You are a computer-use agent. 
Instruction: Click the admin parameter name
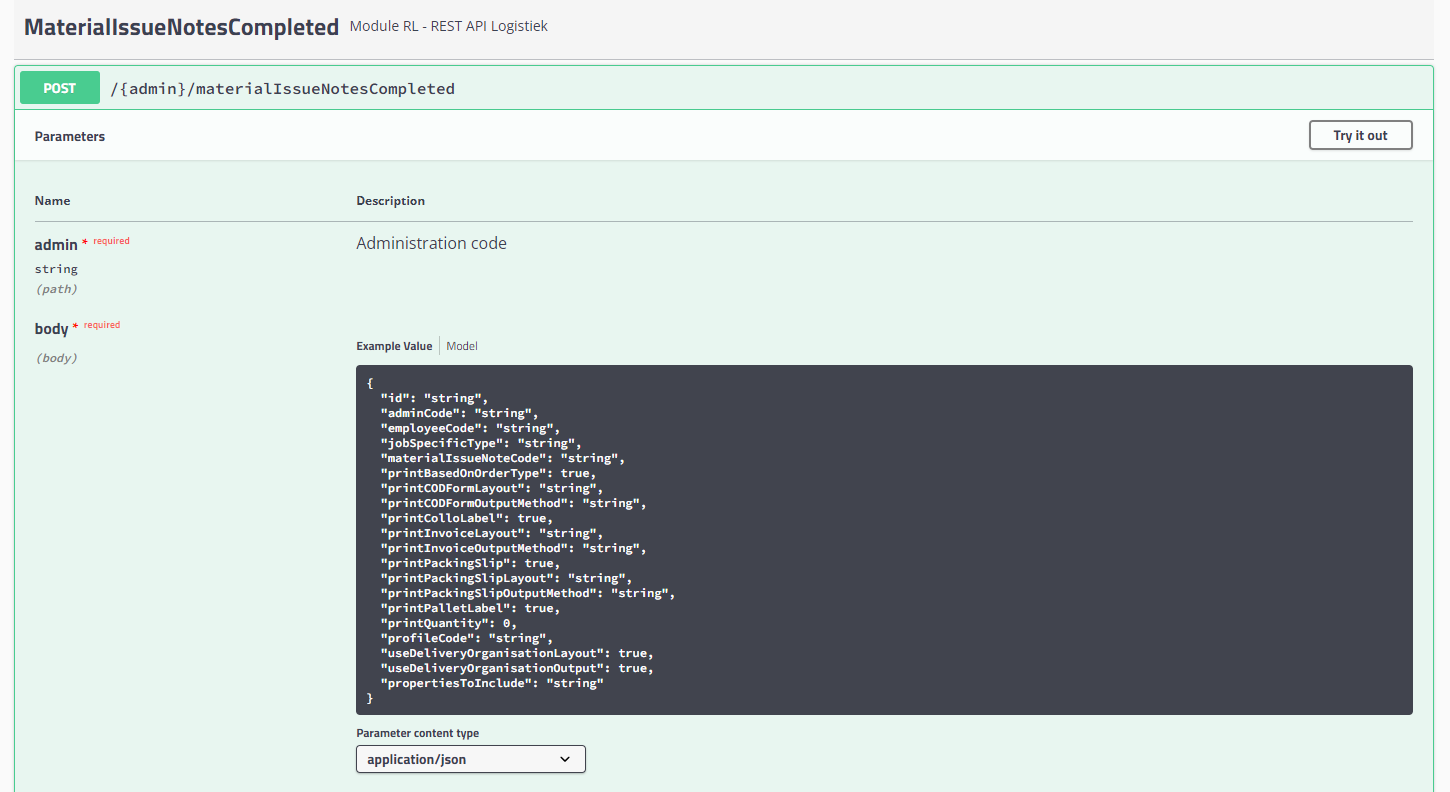[x=56, y=245]
